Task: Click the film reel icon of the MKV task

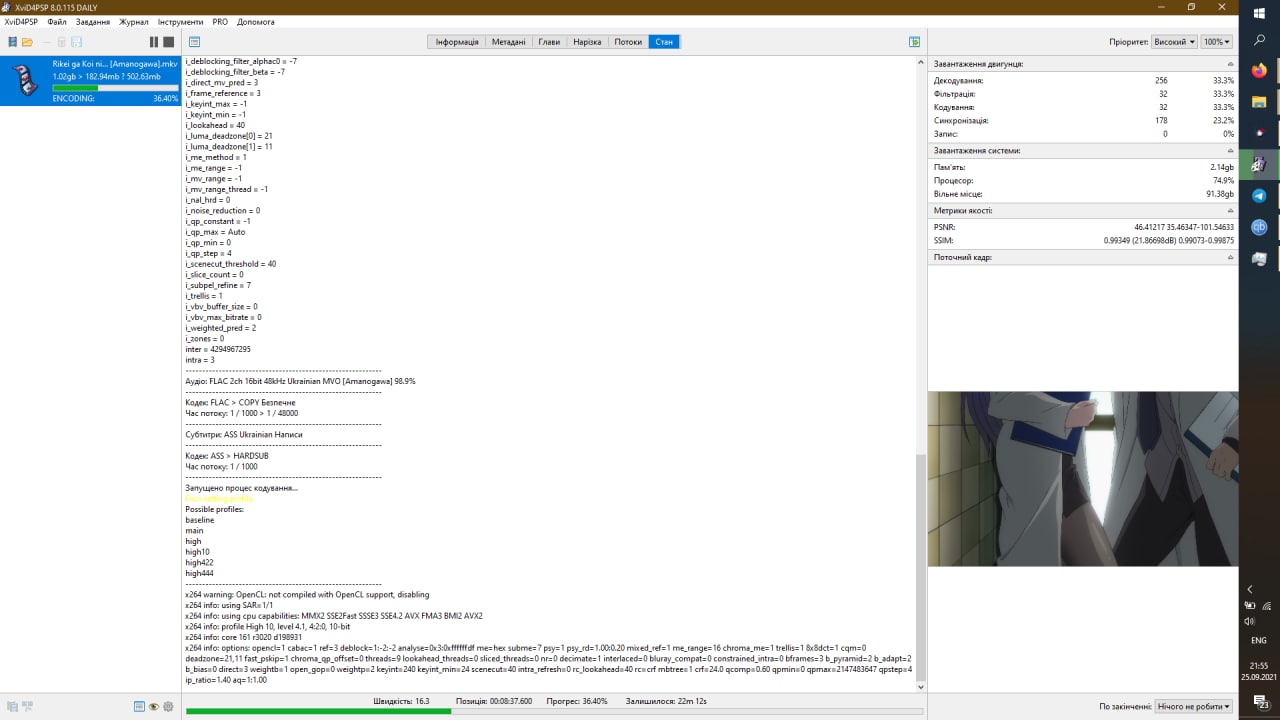Action: coord(25,80)
